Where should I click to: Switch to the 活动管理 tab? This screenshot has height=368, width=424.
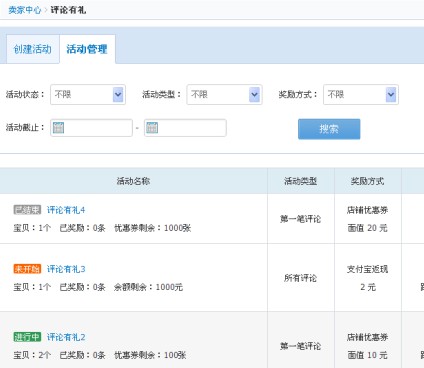point(87,49)
